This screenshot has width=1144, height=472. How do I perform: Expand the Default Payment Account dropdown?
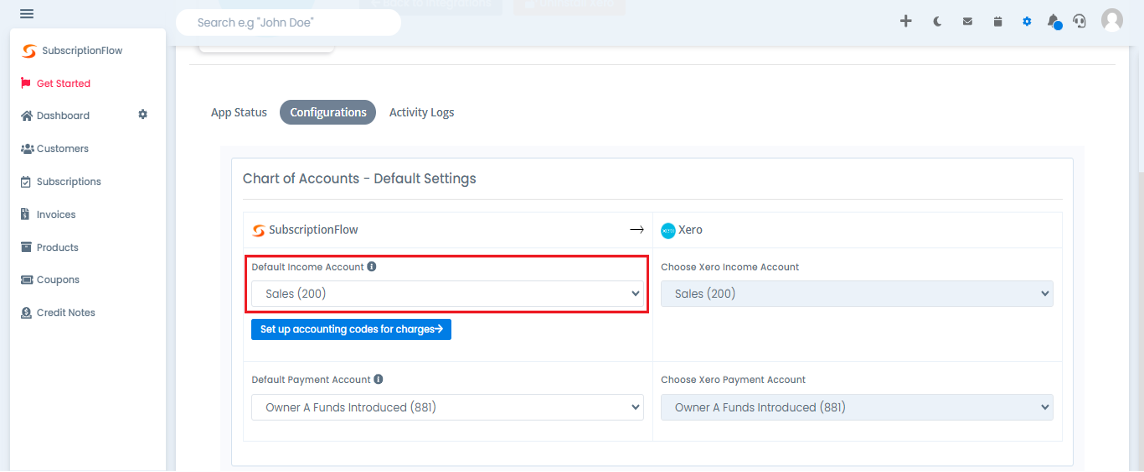click(447, 407)
